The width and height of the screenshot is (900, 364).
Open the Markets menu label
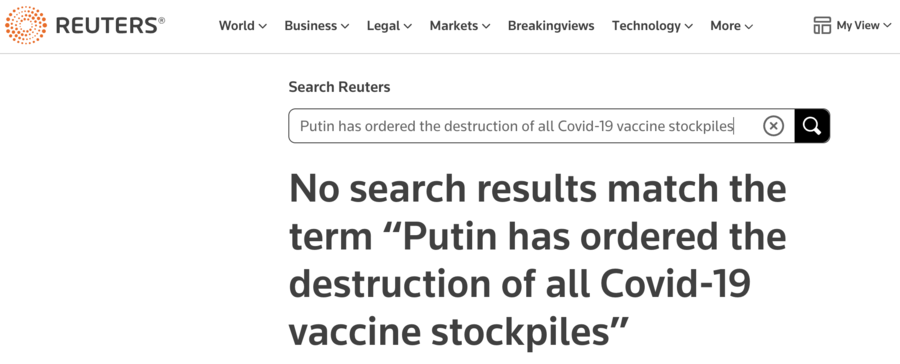point(454,26)
